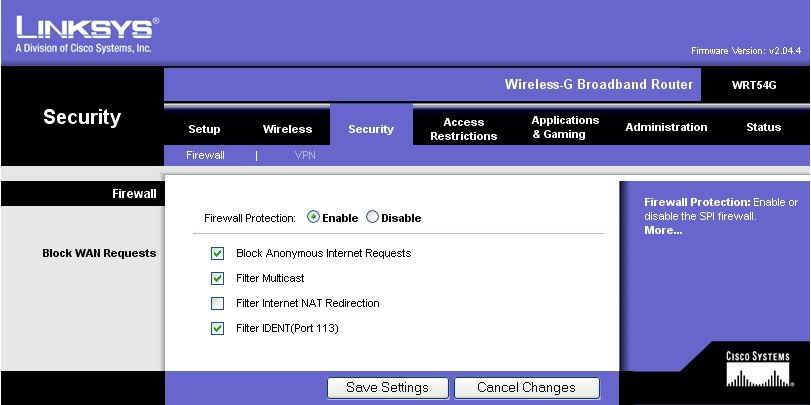Open the Administration tab
The height and width of the screenshot is (405, 811).
click(666, 127)
